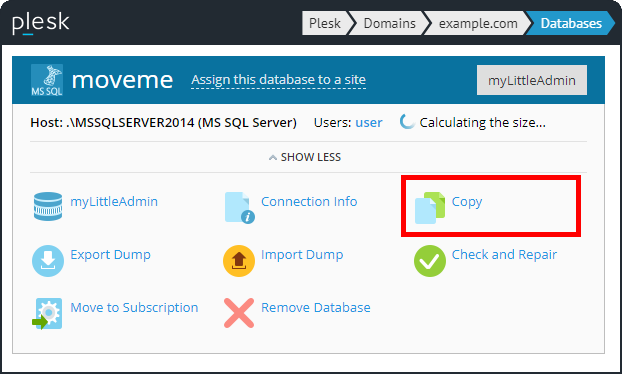
Task: Collapse details with SHOW LESS
Action: click(x=305, y=157)
